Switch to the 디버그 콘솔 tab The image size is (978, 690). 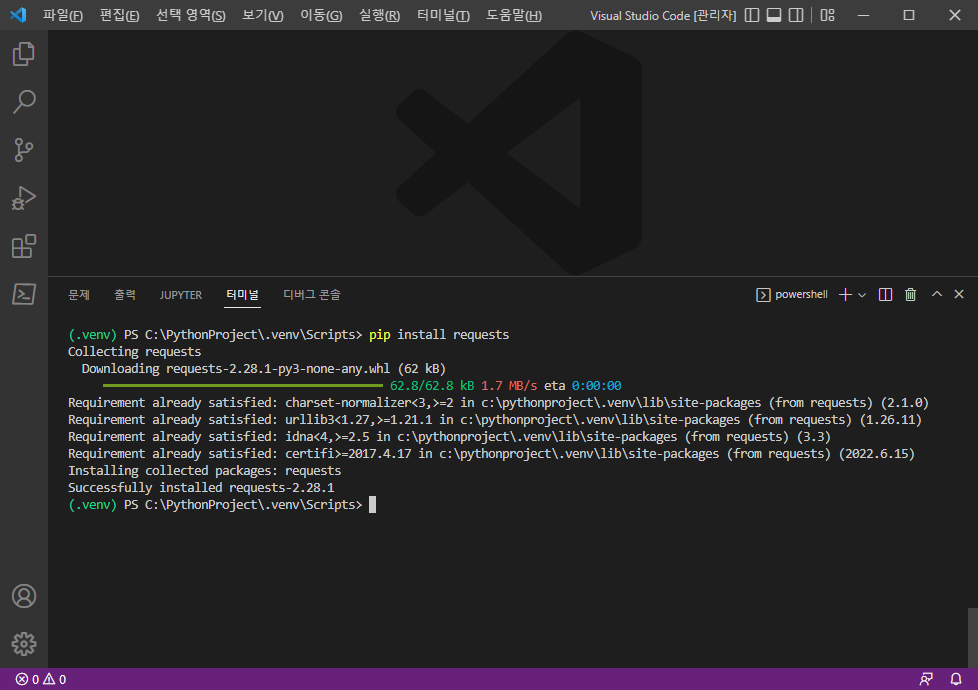coord(312,294)
